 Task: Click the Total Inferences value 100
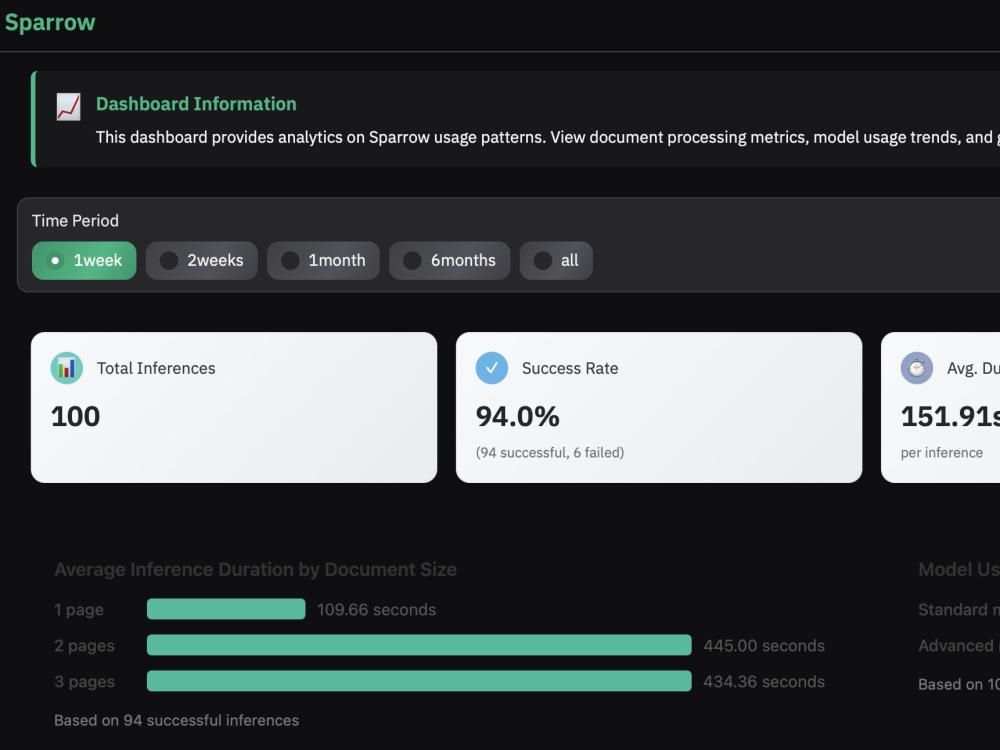(75, 416)
